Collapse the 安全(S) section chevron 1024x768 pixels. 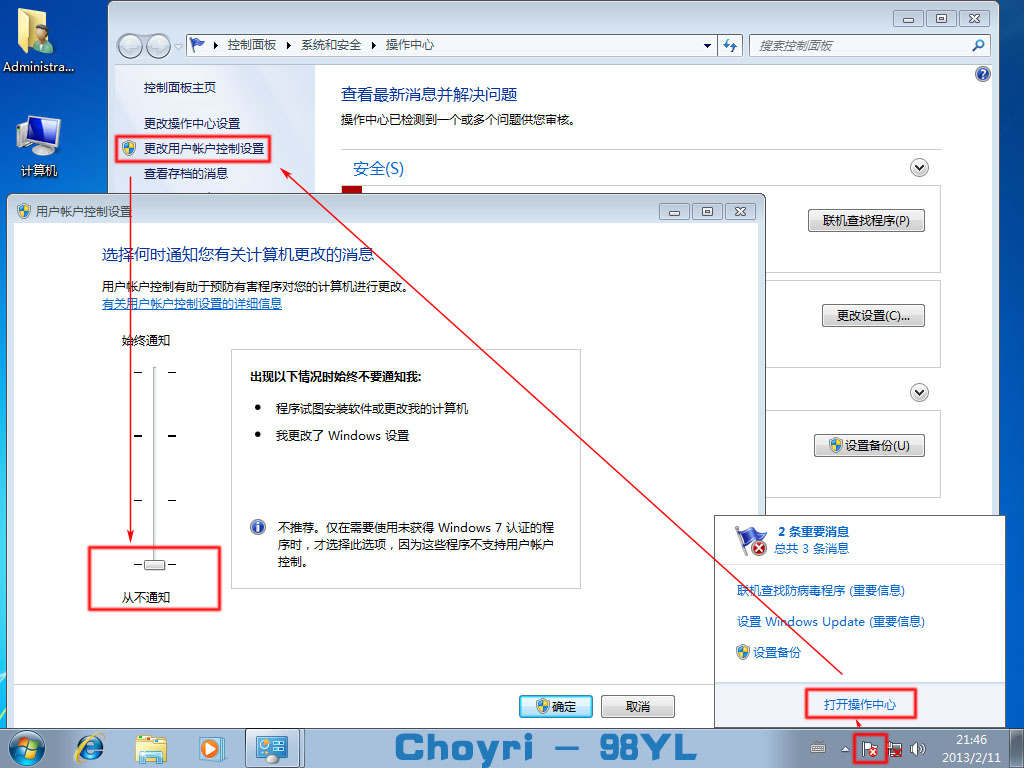(919, 167)
